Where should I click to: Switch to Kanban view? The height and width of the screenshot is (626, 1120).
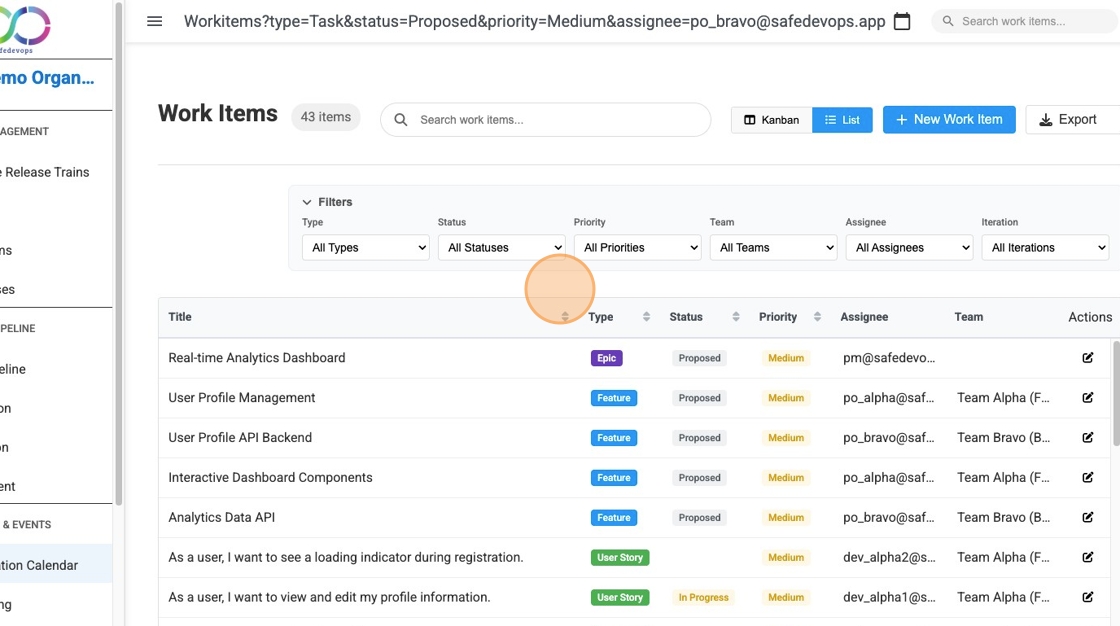770,119
